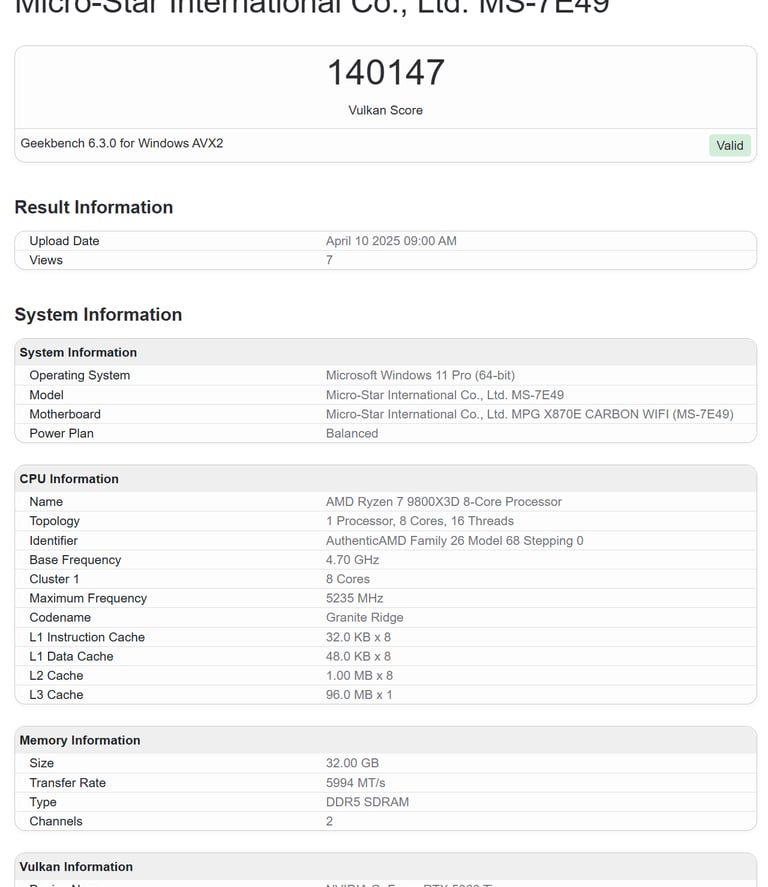
Task: Select MPG X870E CARBON WIFI motherboard value
Action: pyautogui.click(x=529, y=414)
